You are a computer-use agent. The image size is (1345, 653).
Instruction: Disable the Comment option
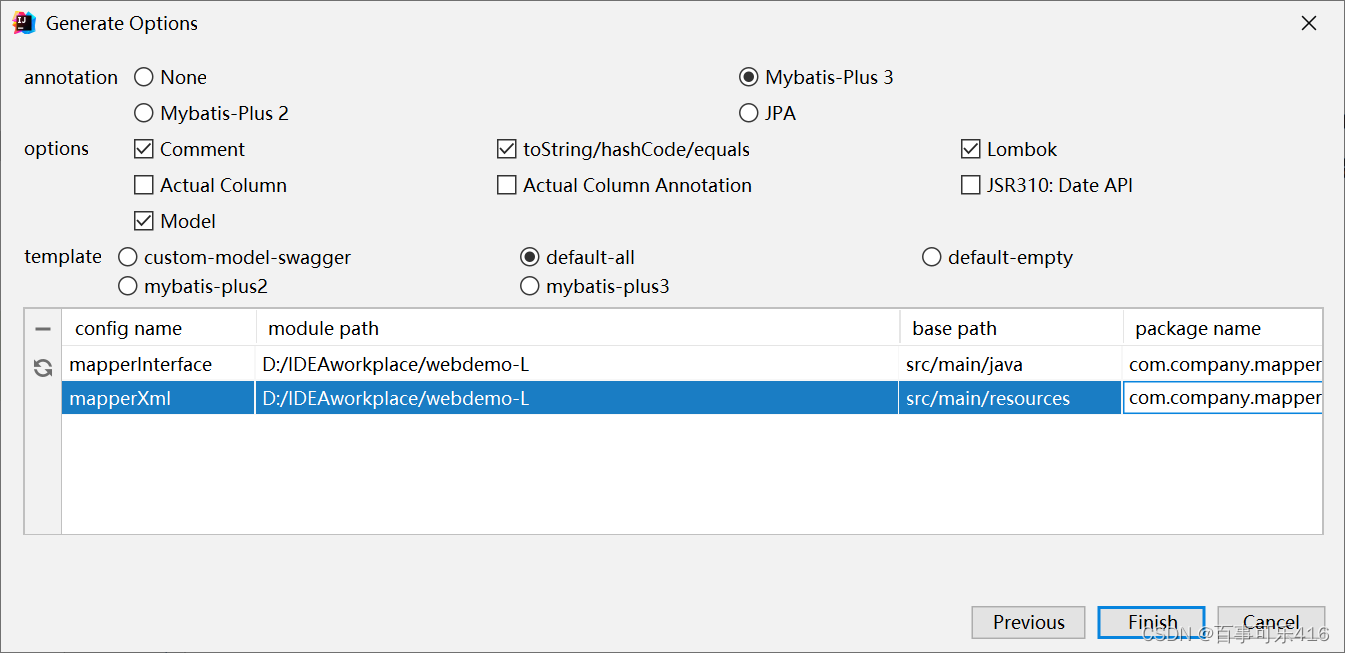[x=142, y=149]
